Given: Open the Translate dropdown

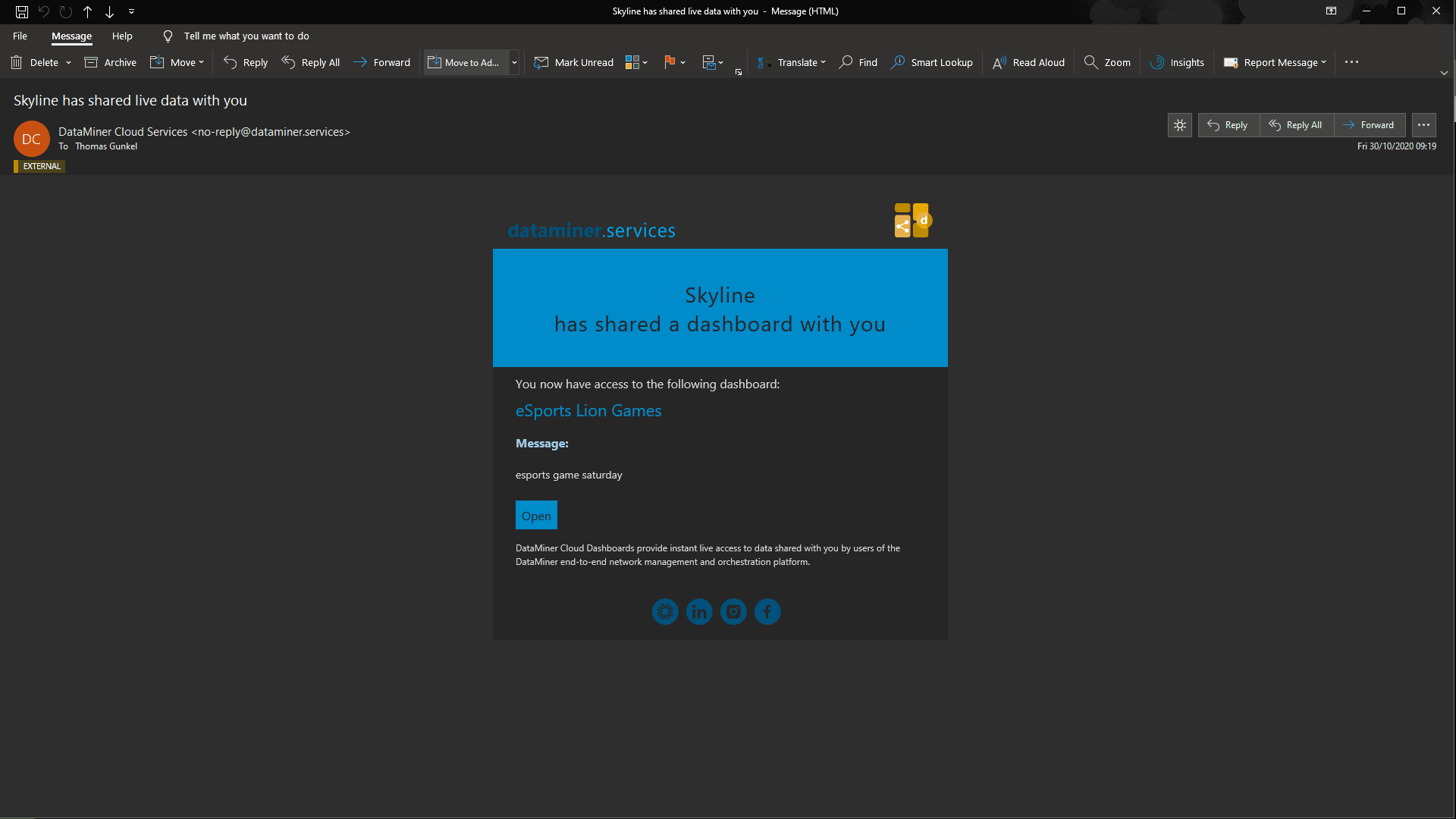Looking at the screenshot, I should [x=791, y=62].
